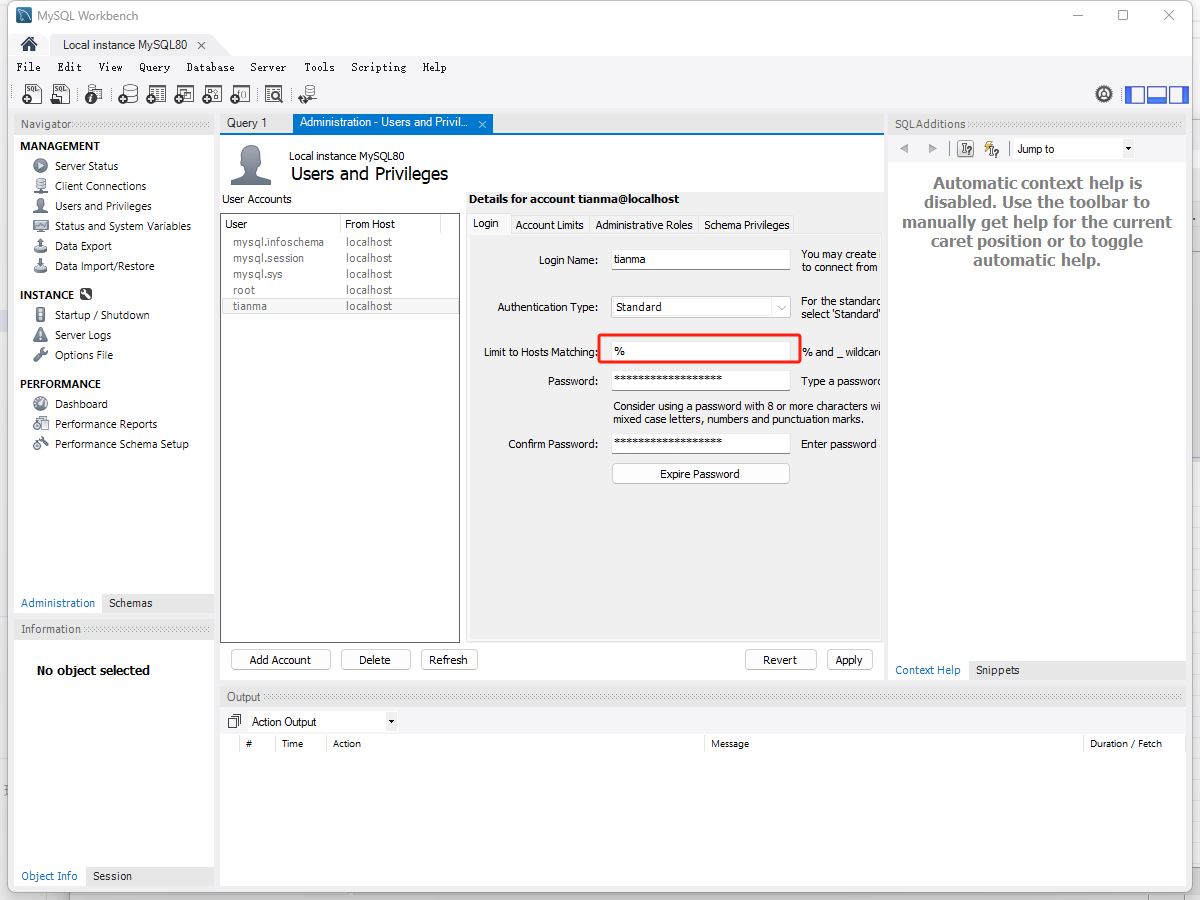Create new view toolbar icon
This screenshot has width=1200, height=900.
click(184, 94)
